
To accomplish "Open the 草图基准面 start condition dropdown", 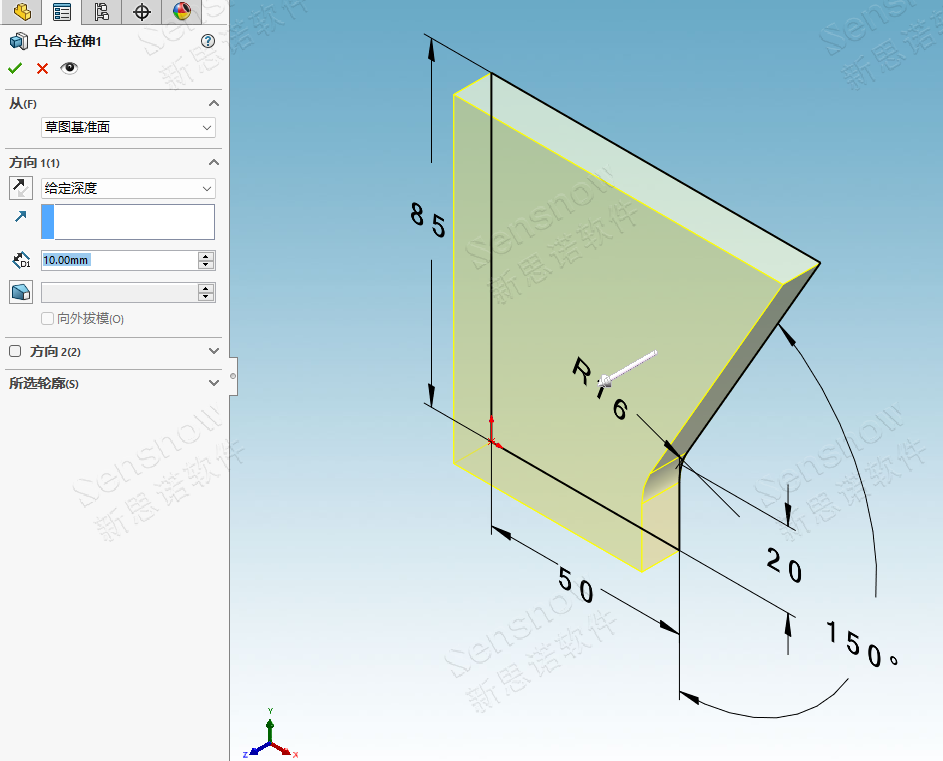I will [127, 127].
